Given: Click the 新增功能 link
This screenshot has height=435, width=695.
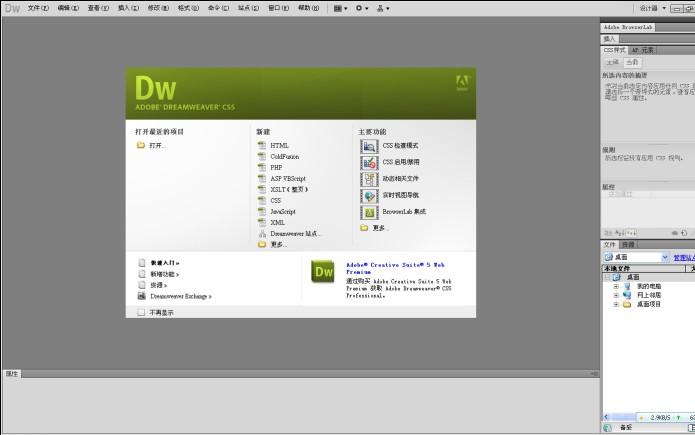Looking at the screenshot, I should 164,274.
